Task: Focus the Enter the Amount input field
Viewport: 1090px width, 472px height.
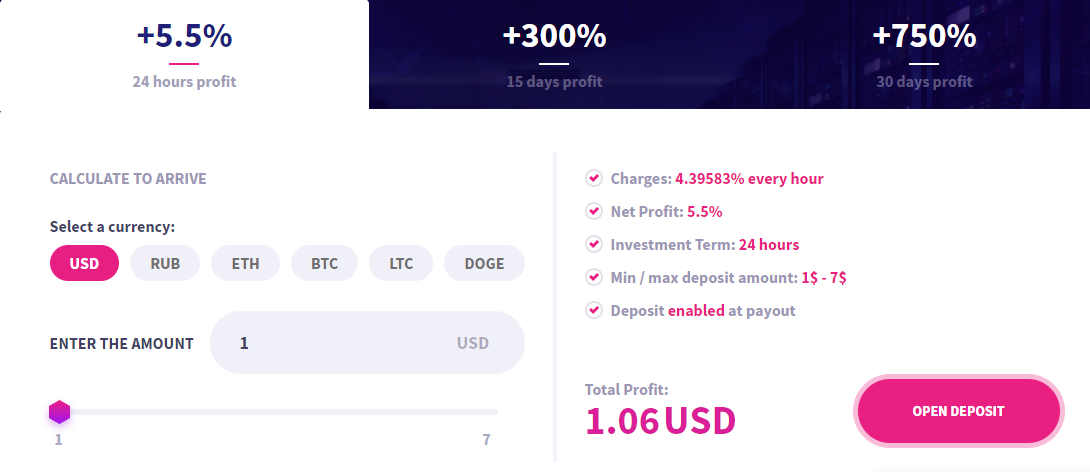Action: [340, 343]
